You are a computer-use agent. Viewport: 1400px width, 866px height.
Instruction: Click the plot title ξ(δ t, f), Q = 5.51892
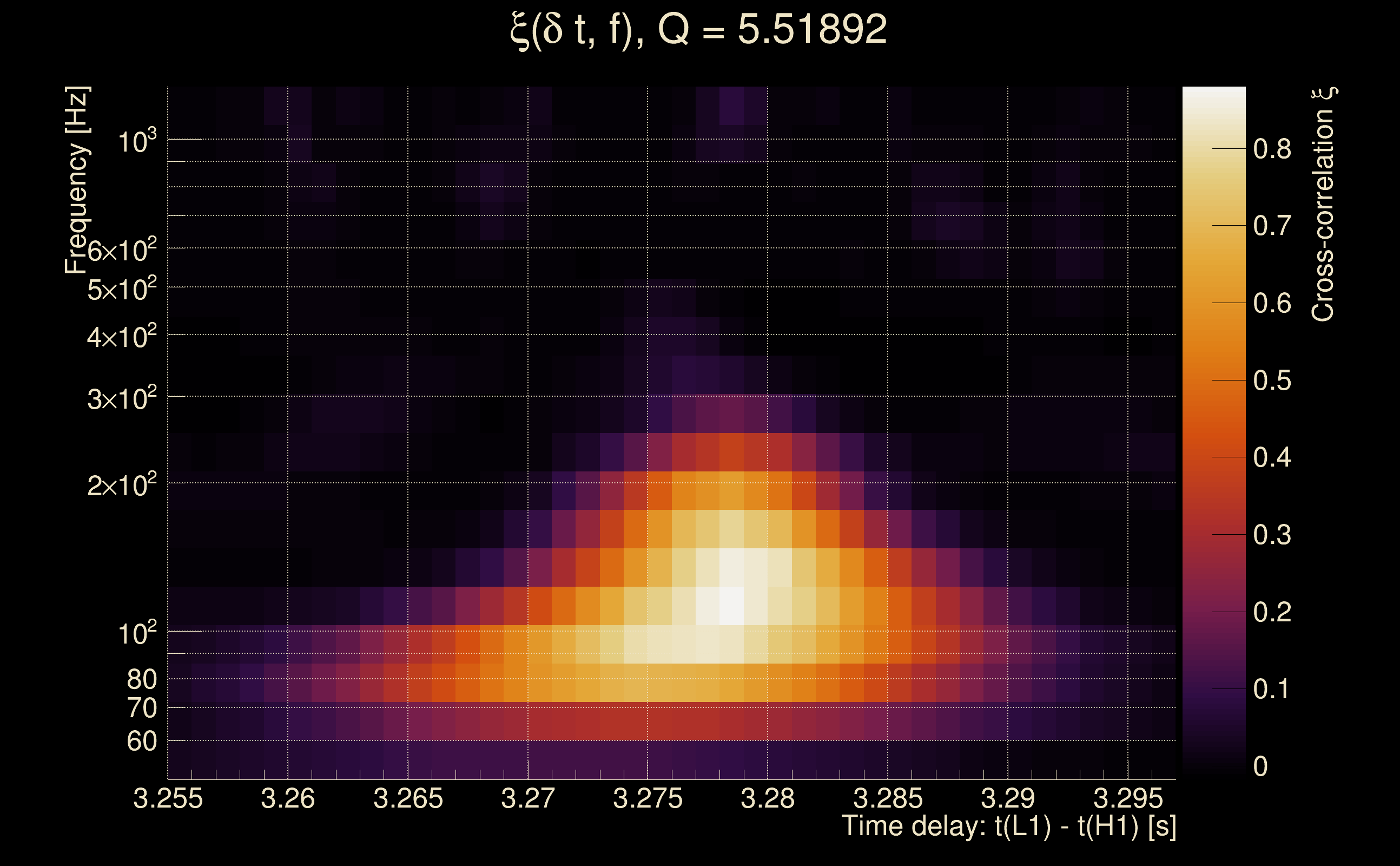pos(698,30)
